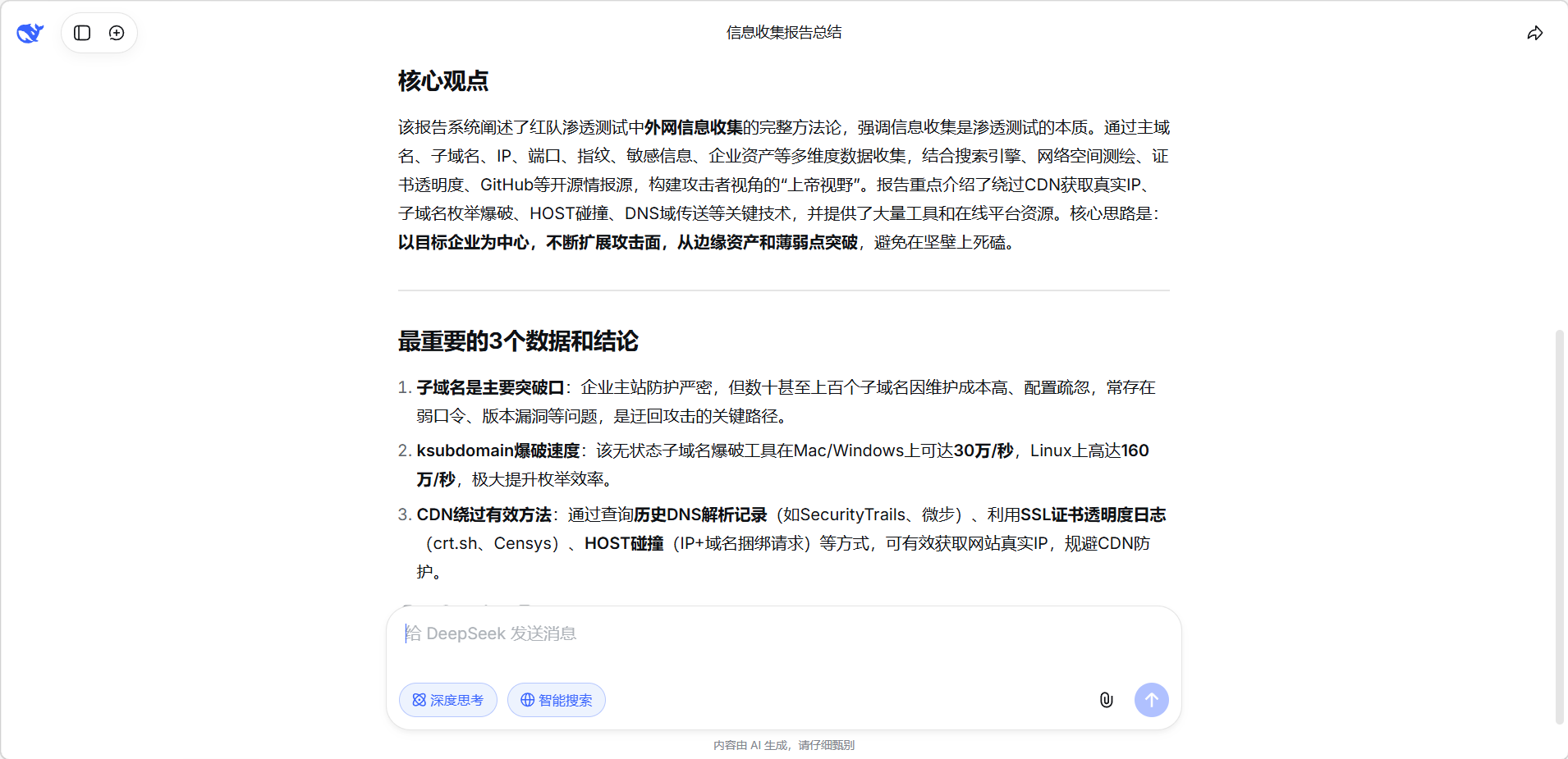Start a new chat with plus icon
Viewport: 1568px width, 759px height.
pyautogui.click(x=117, y=33)
